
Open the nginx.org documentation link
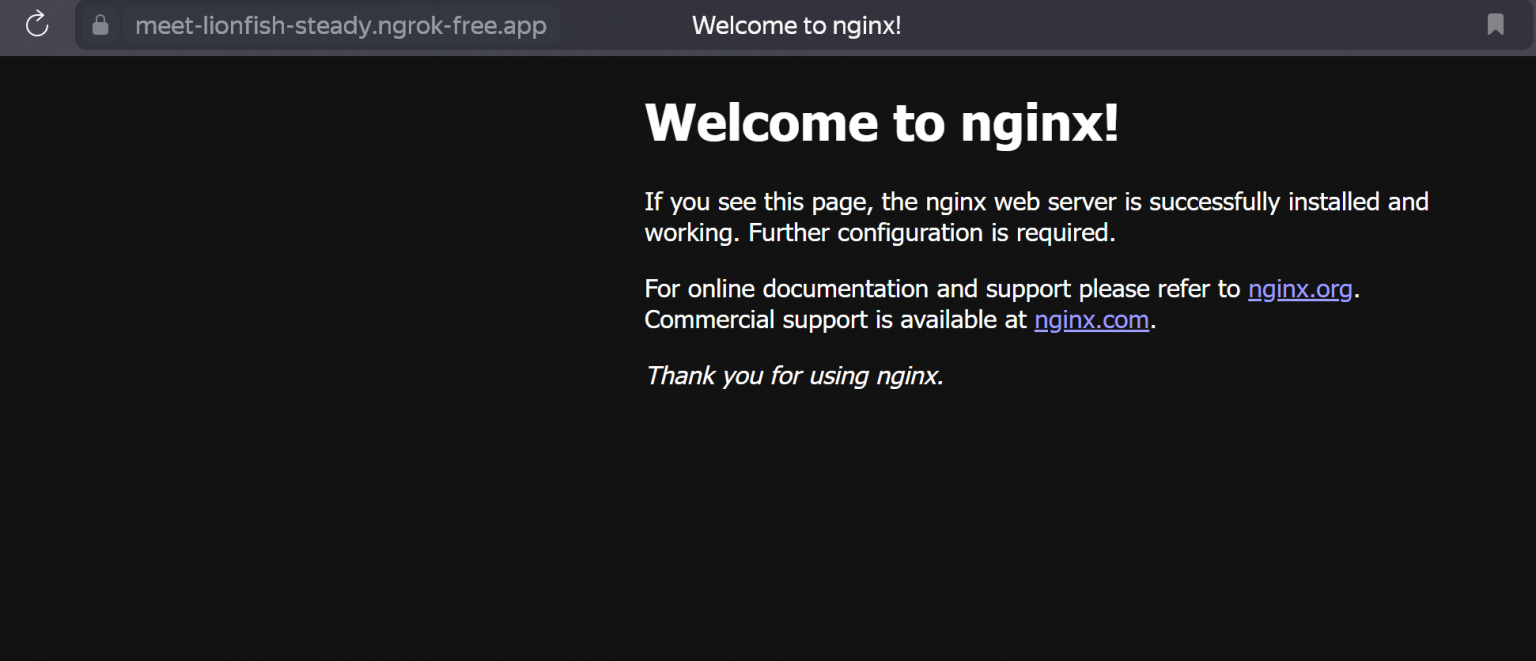click(x=1299, y=289)
